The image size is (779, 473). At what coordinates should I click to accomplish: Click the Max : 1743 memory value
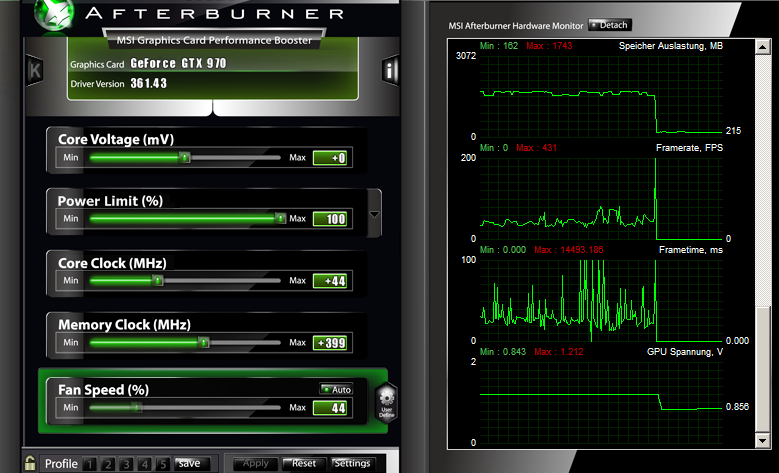tap(549, 46)
